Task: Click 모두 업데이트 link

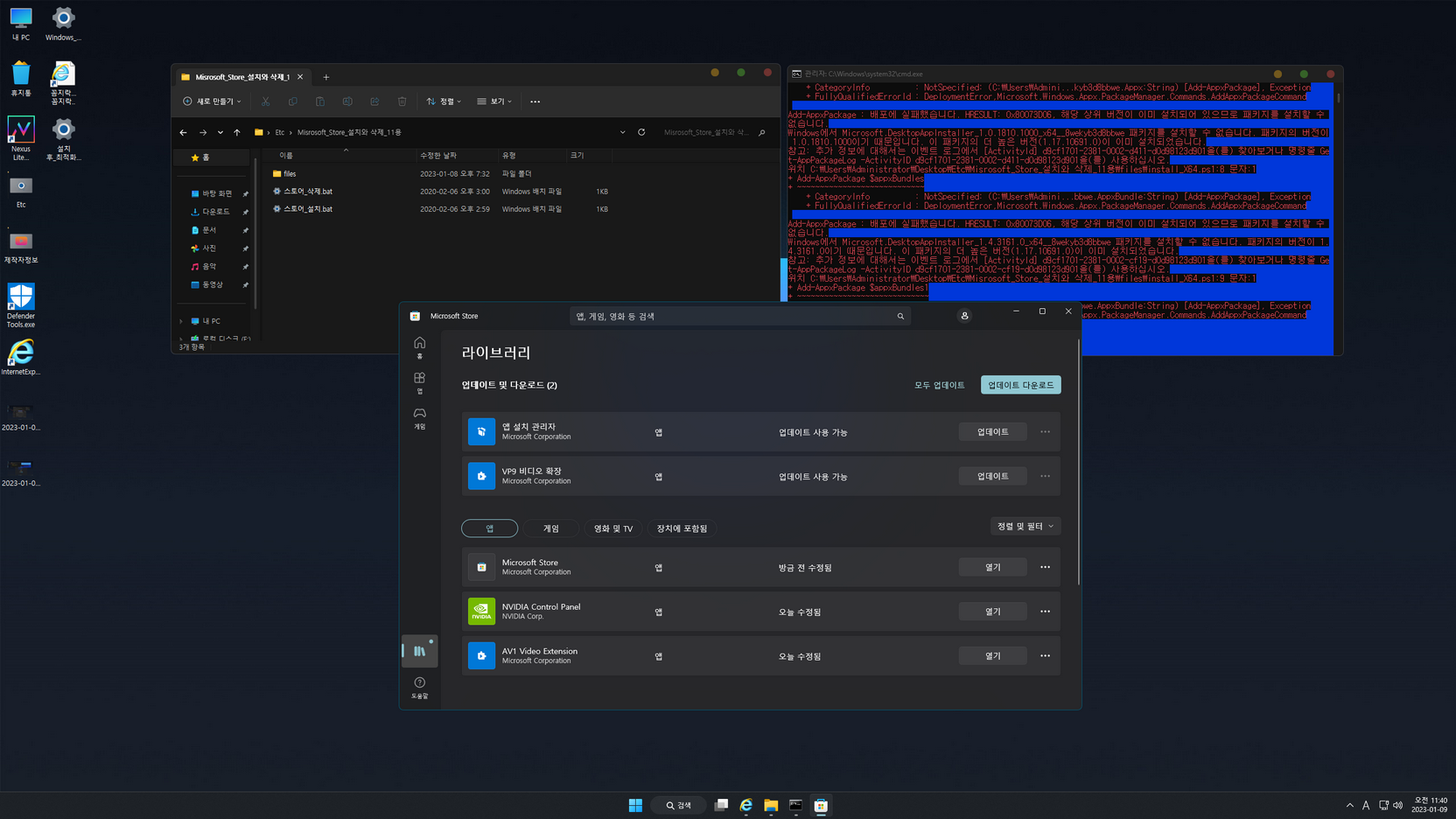Action: pyautogui.click(x=940, y=385)
